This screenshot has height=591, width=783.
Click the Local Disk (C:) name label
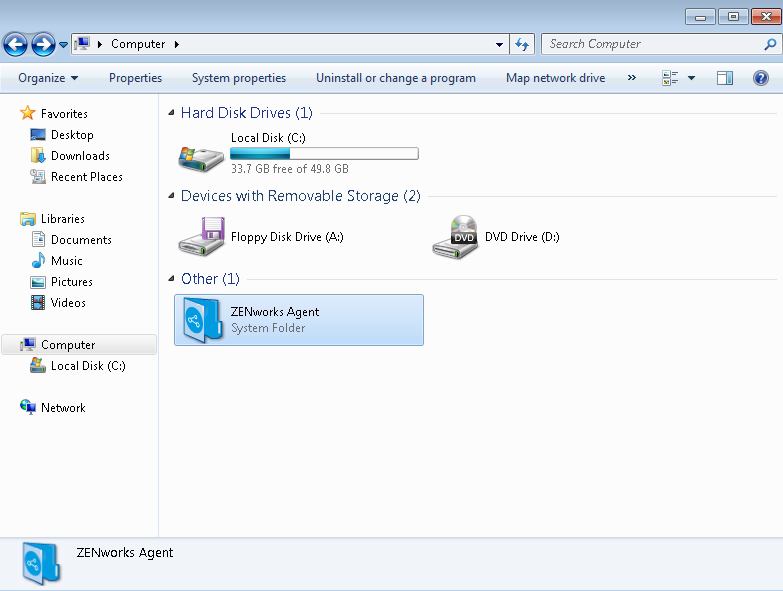(x=268, y=138)
